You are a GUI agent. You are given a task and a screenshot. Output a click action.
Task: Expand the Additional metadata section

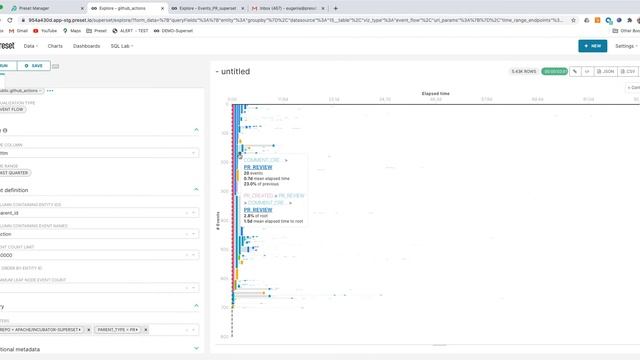point(196,348)
